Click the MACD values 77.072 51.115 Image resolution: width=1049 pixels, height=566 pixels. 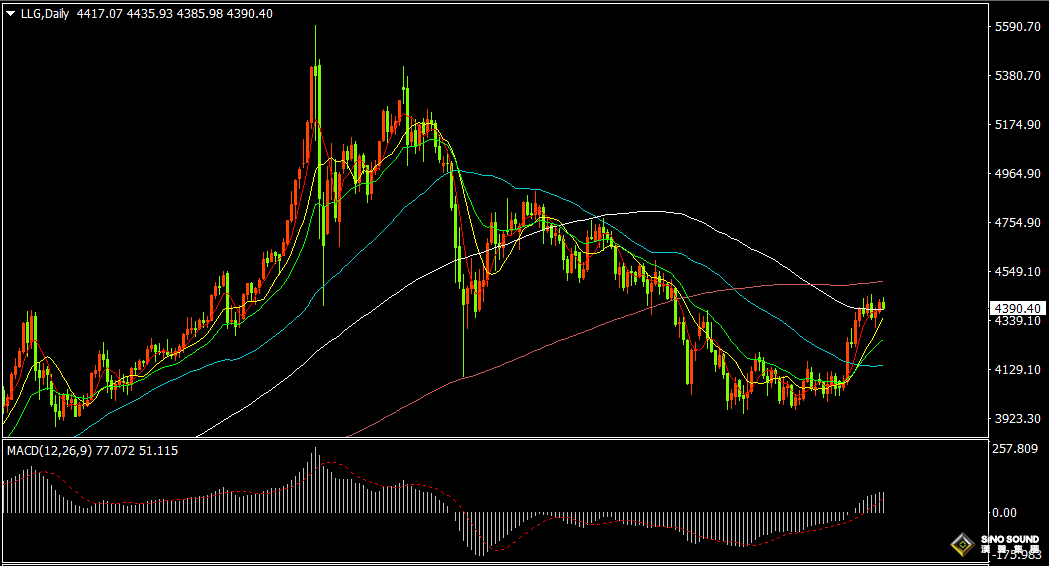point(137,451)
